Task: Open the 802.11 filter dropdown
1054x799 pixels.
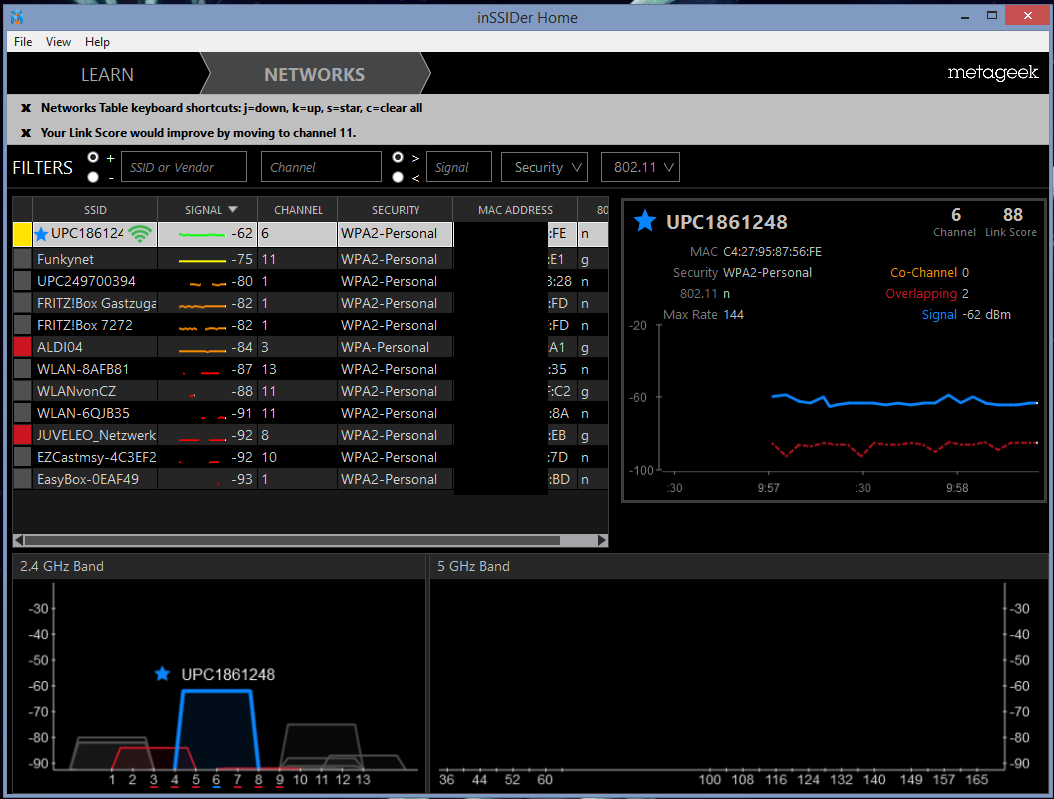Action: coord(640,167)
